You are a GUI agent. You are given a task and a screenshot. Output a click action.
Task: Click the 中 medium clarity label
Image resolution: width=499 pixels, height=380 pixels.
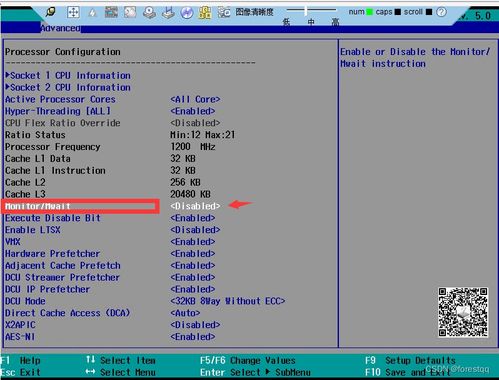pos(311,22)
